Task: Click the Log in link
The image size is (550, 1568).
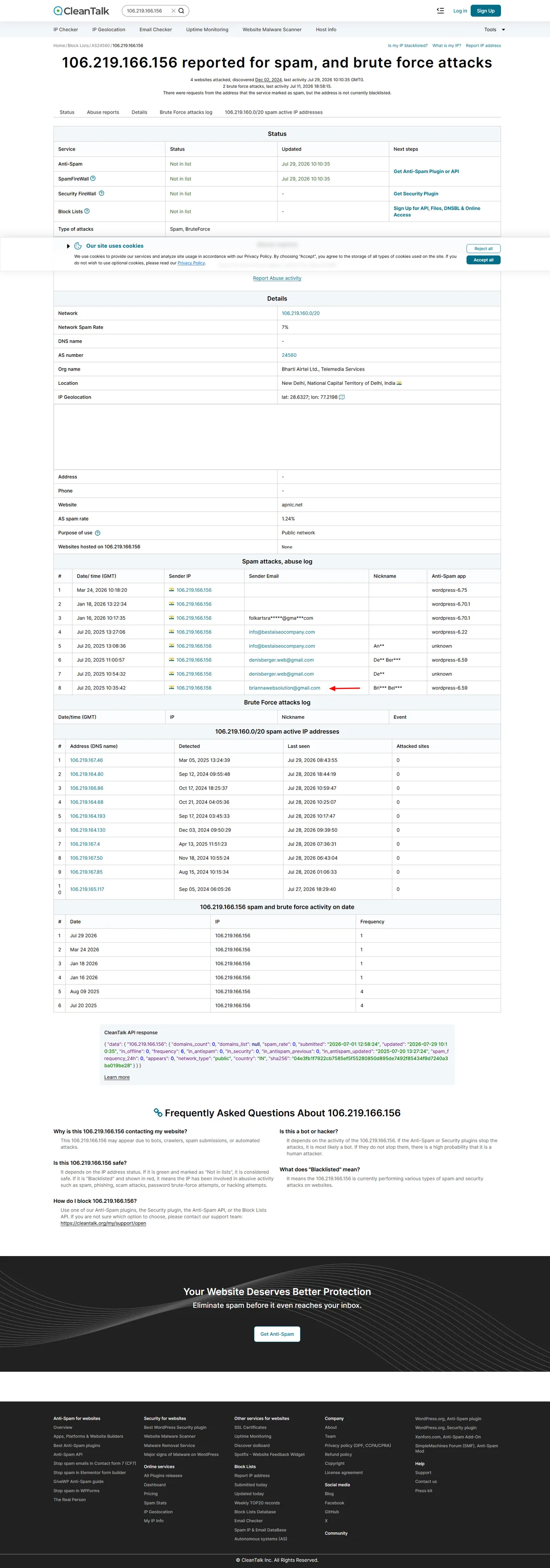Action: pos(460,11)
